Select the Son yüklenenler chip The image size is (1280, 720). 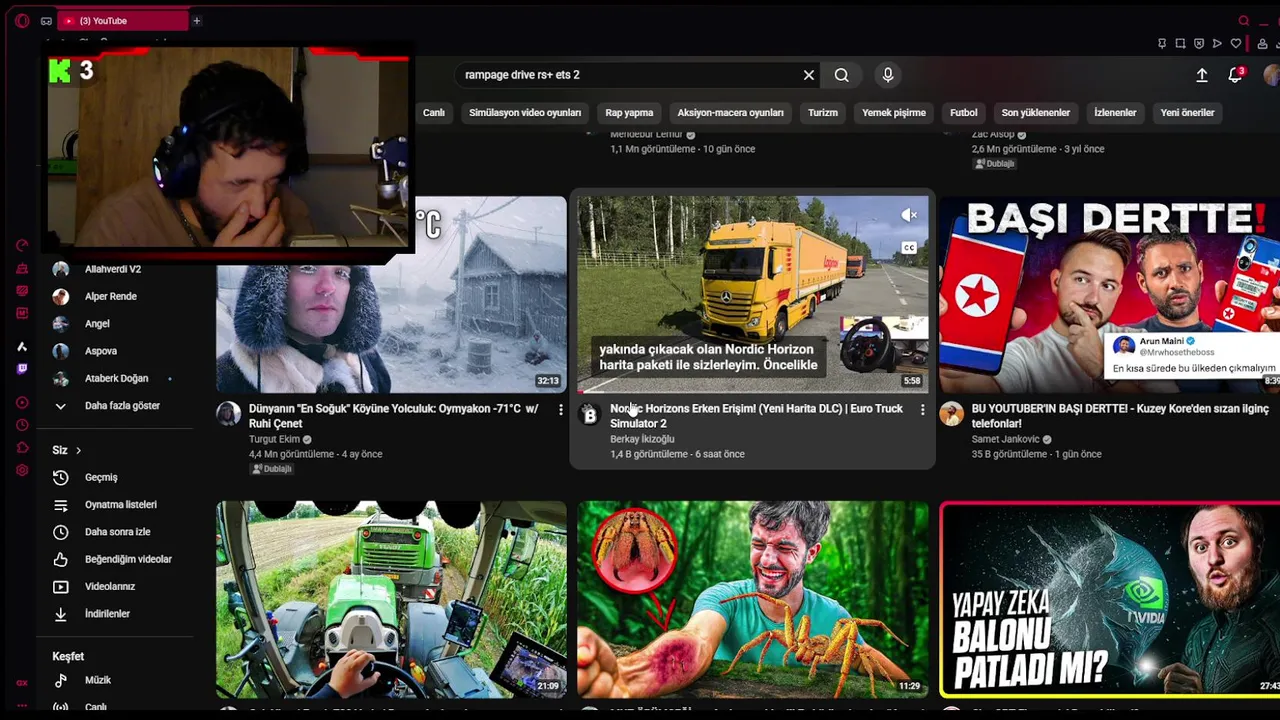tap(1036, 113)
